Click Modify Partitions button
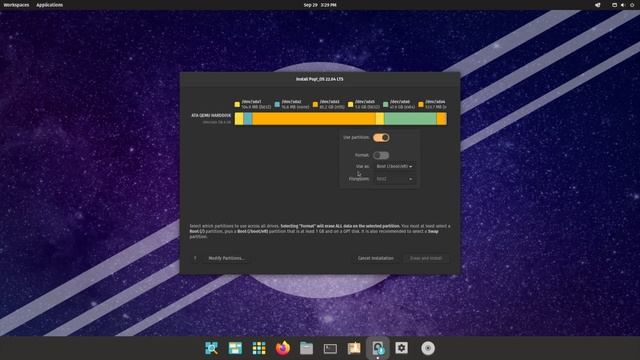Image resolution: width=640 pixels, height=360 pixels. [226, 258]
